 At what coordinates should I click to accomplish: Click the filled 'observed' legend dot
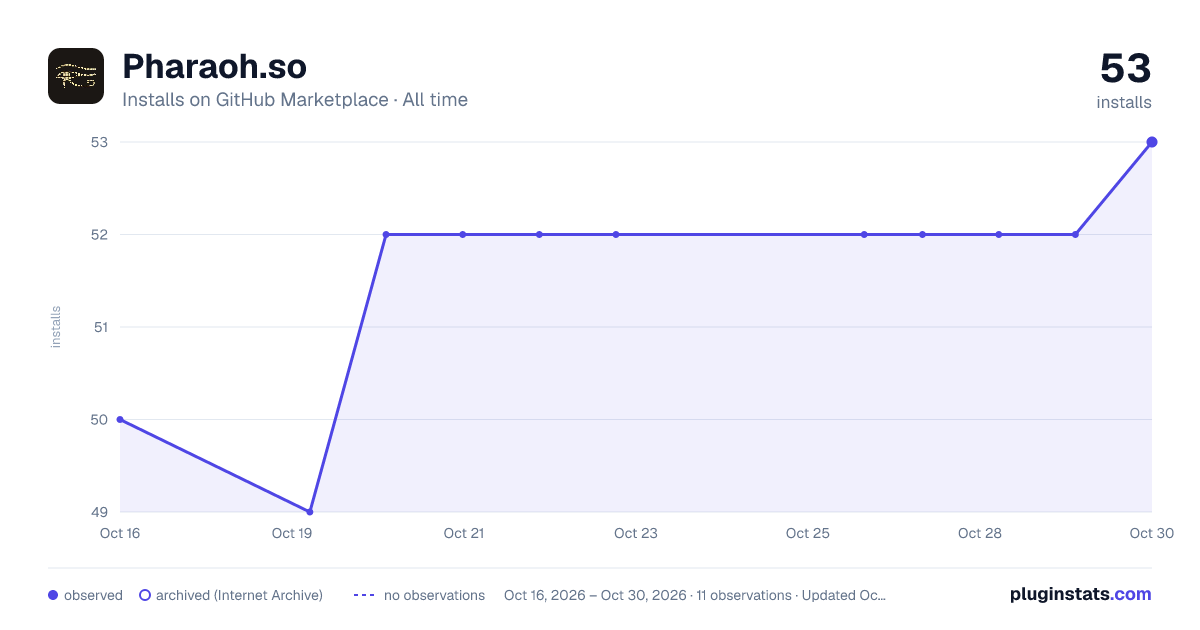coord(53,595)
